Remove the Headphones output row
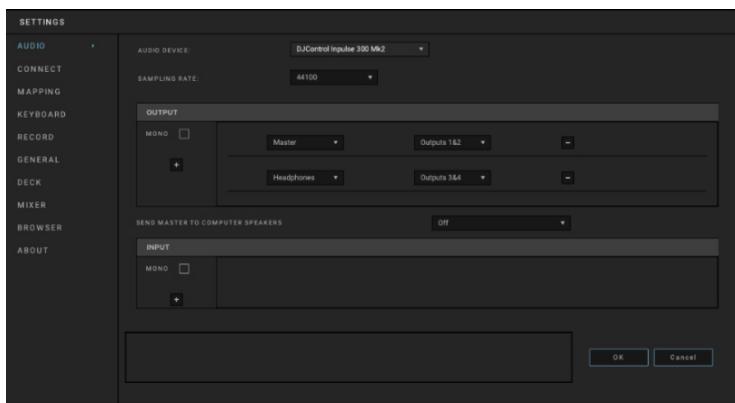 568,178
